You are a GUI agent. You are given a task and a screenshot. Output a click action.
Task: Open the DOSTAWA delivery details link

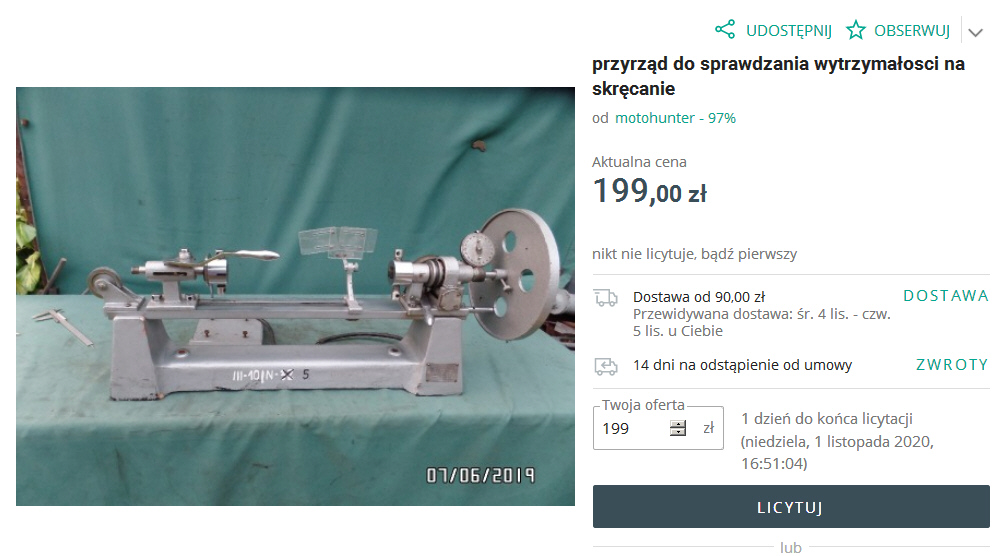946,296
